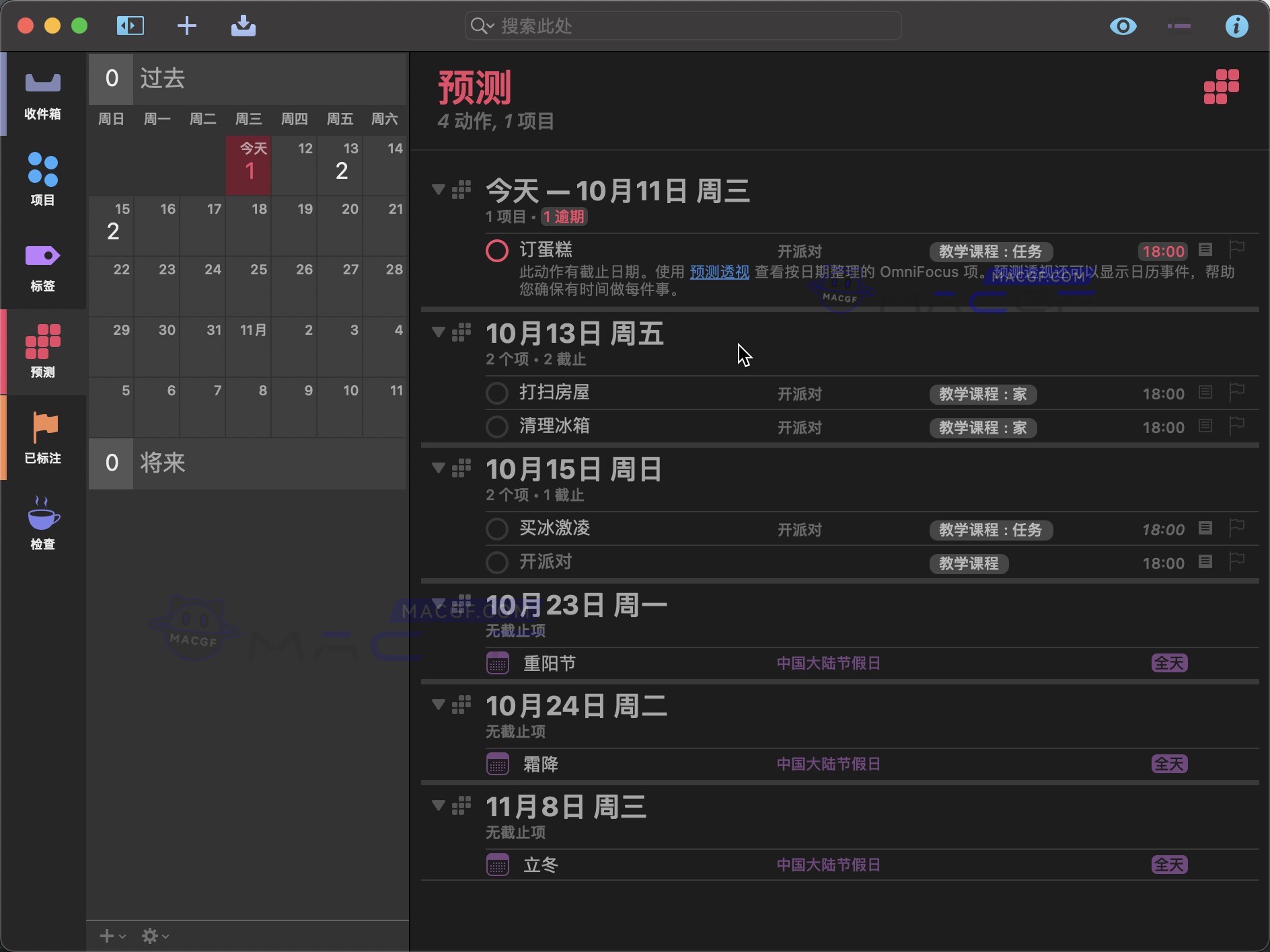Viewport: 1270px width, 952px height.
Task: Switch to the 预测 perspective
Action: (42, 352)
